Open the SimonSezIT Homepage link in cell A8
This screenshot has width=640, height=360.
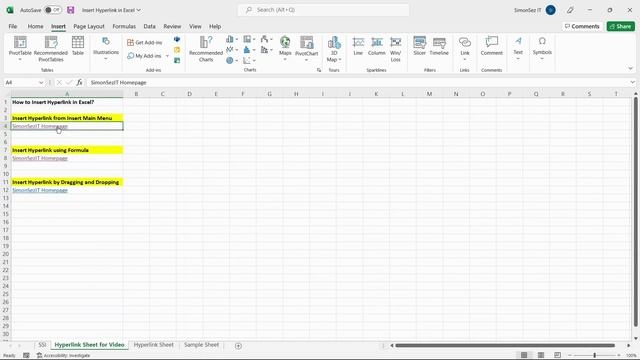(x=40, y=158)
